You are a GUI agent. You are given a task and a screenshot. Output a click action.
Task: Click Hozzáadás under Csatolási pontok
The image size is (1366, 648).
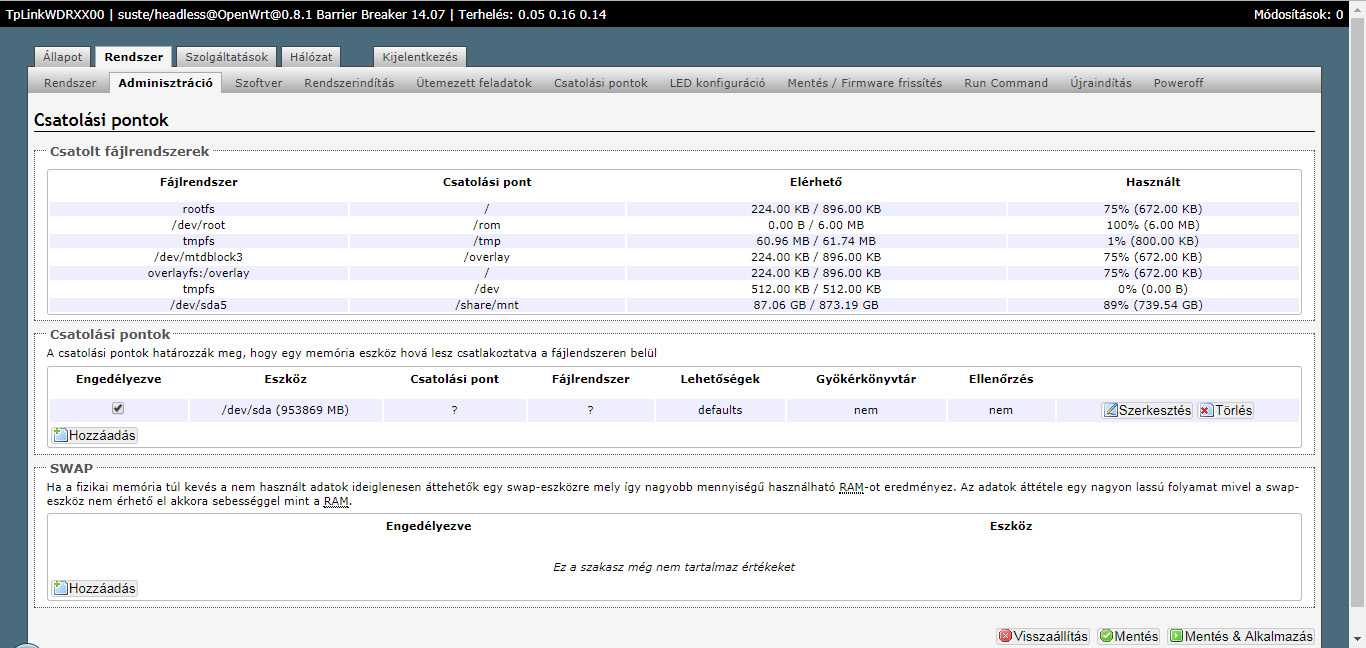pos(94,435)
